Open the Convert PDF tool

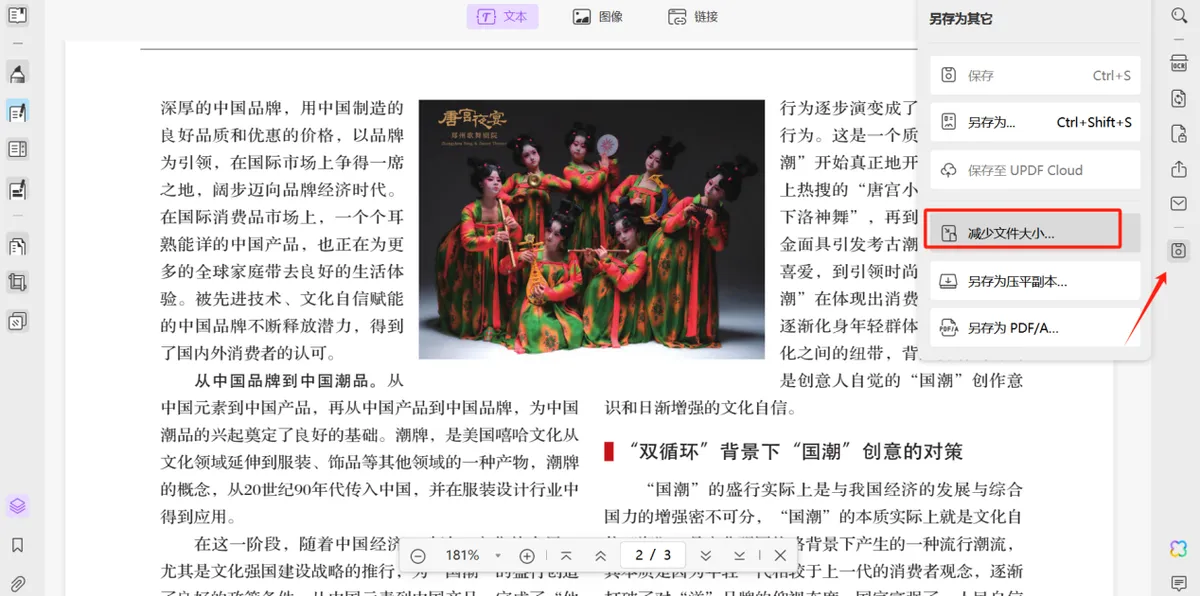pos(1178,98)
